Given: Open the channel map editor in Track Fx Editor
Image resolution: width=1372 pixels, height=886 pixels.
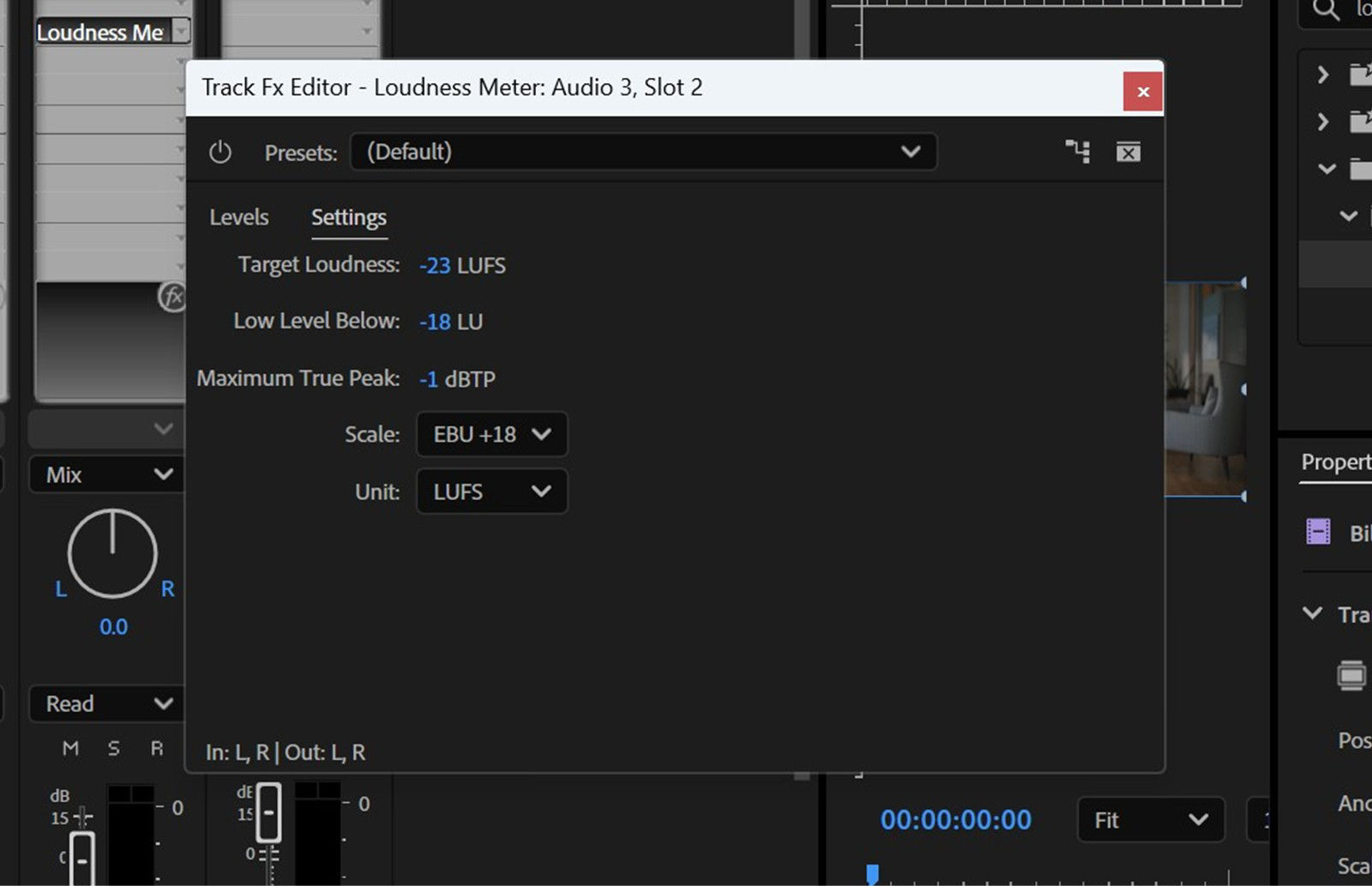Looking at the screenshot, I should [x=1077, y=152].
